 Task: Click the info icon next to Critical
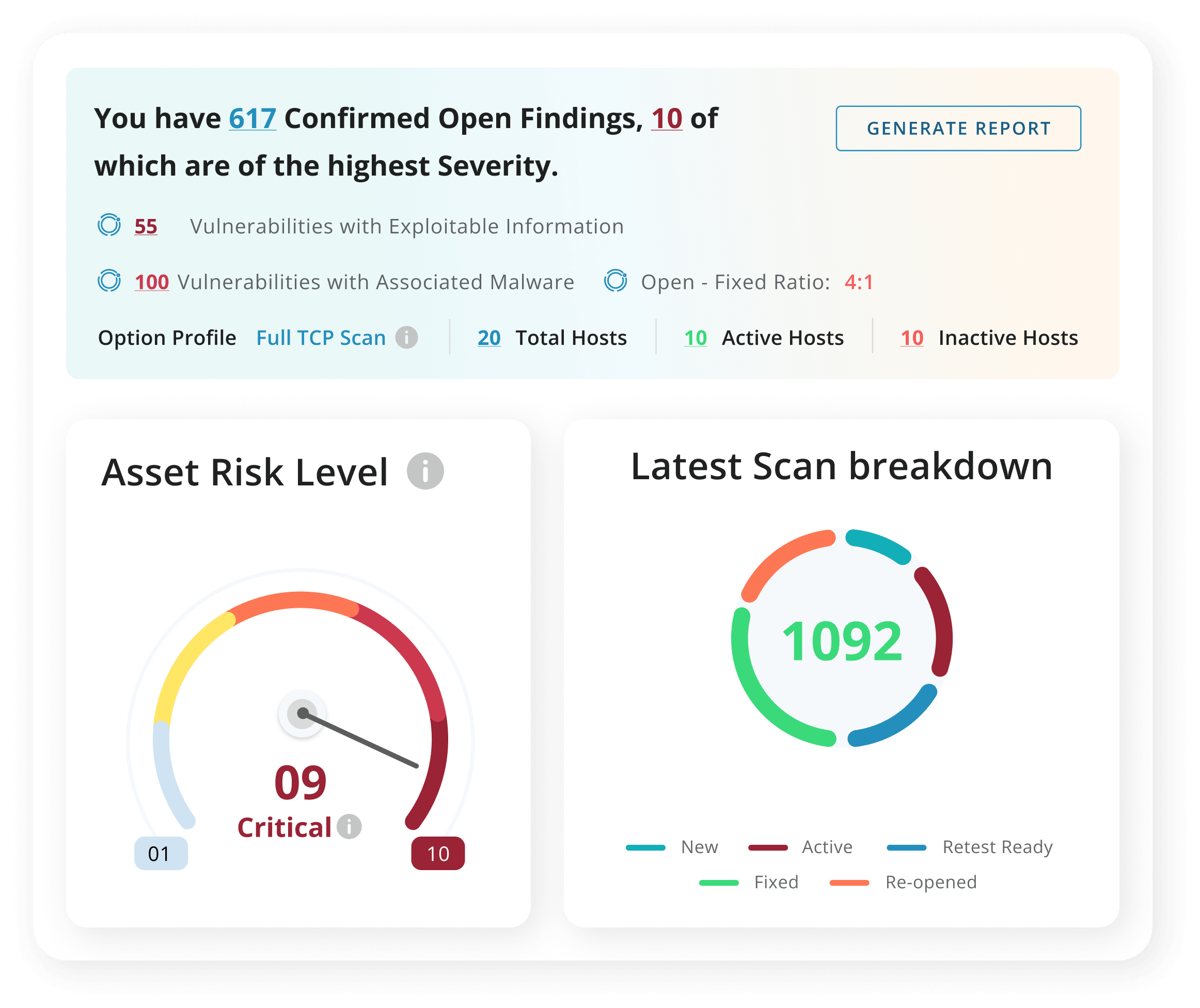(x=349, y=827)
